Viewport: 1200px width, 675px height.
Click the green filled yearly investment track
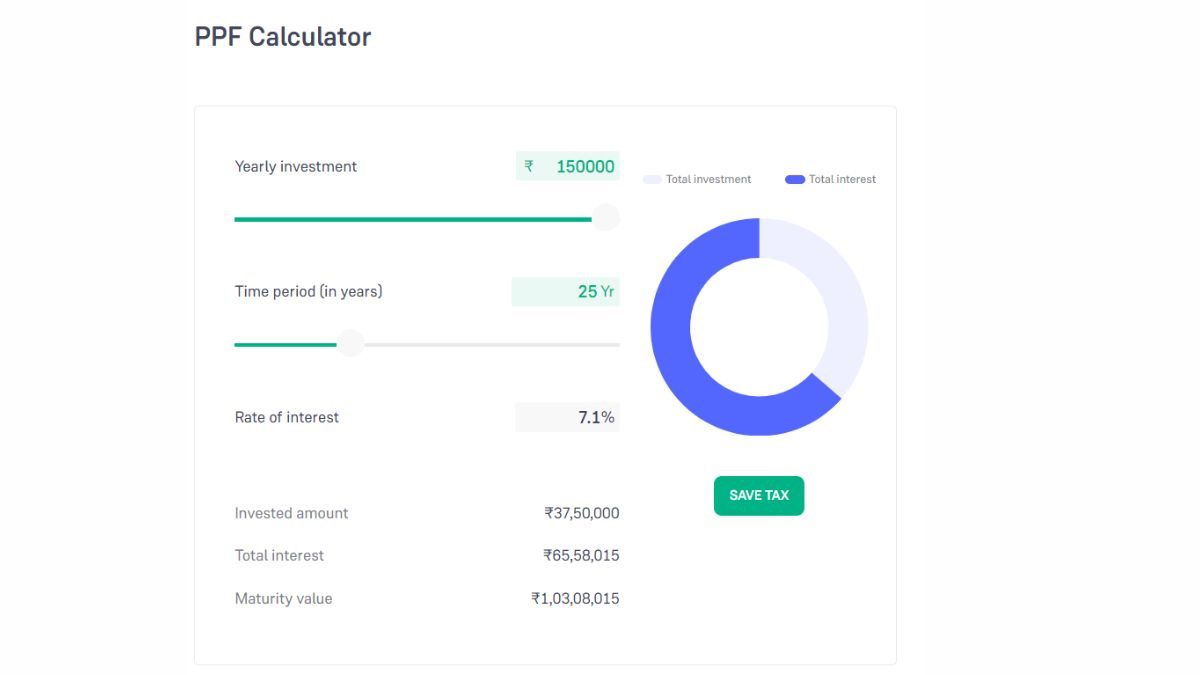[x=410, y=219]
